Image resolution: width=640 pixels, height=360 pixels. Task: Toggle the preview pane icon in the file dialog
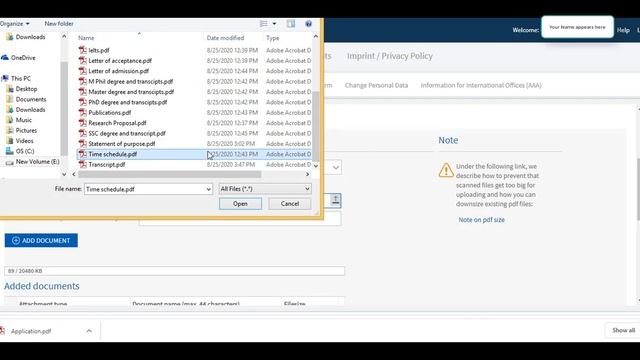[x=291, y=24]
